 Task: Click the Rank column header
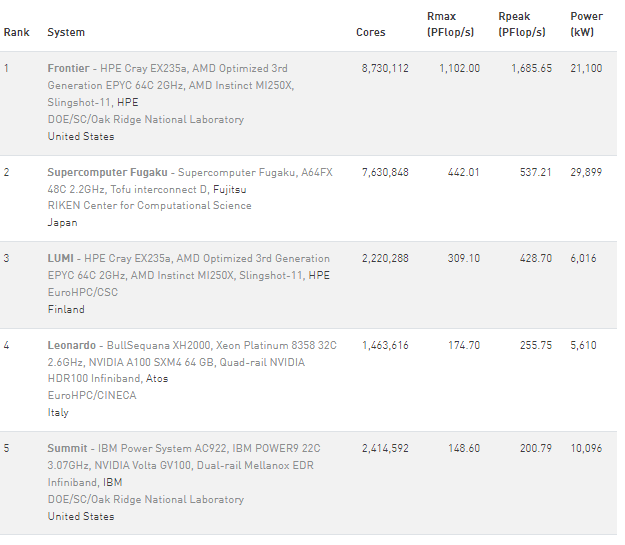click(x=16, y=33)
